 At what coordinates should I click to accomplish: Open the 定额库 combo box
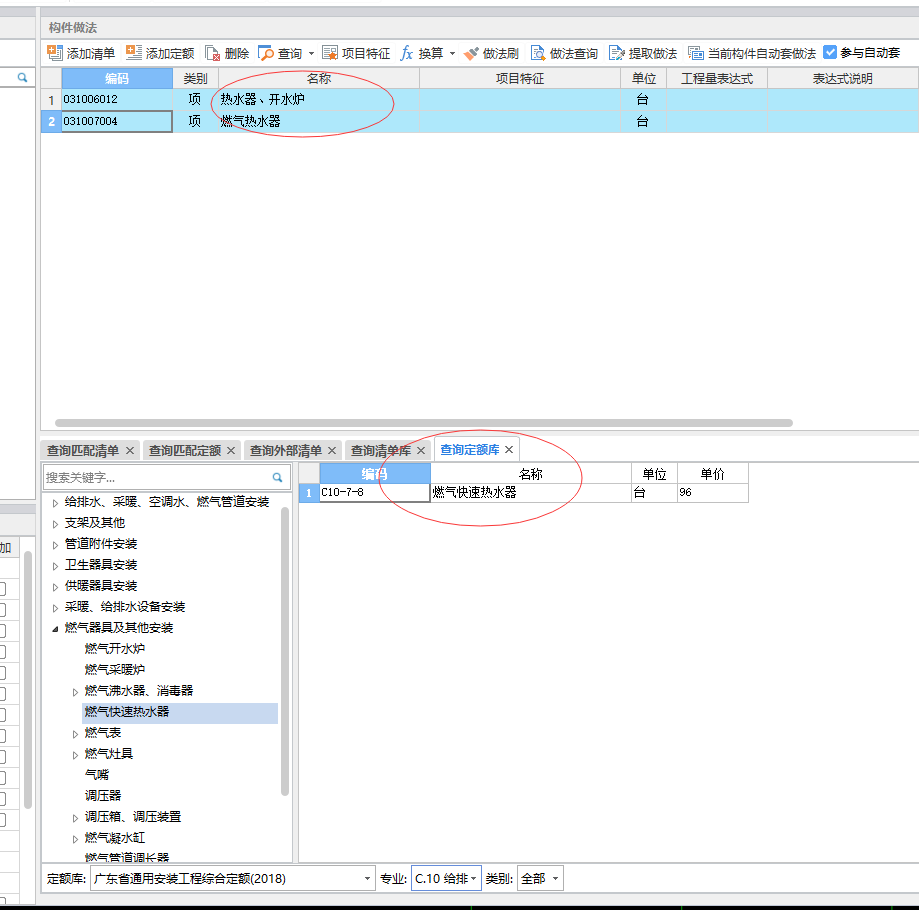233,878
